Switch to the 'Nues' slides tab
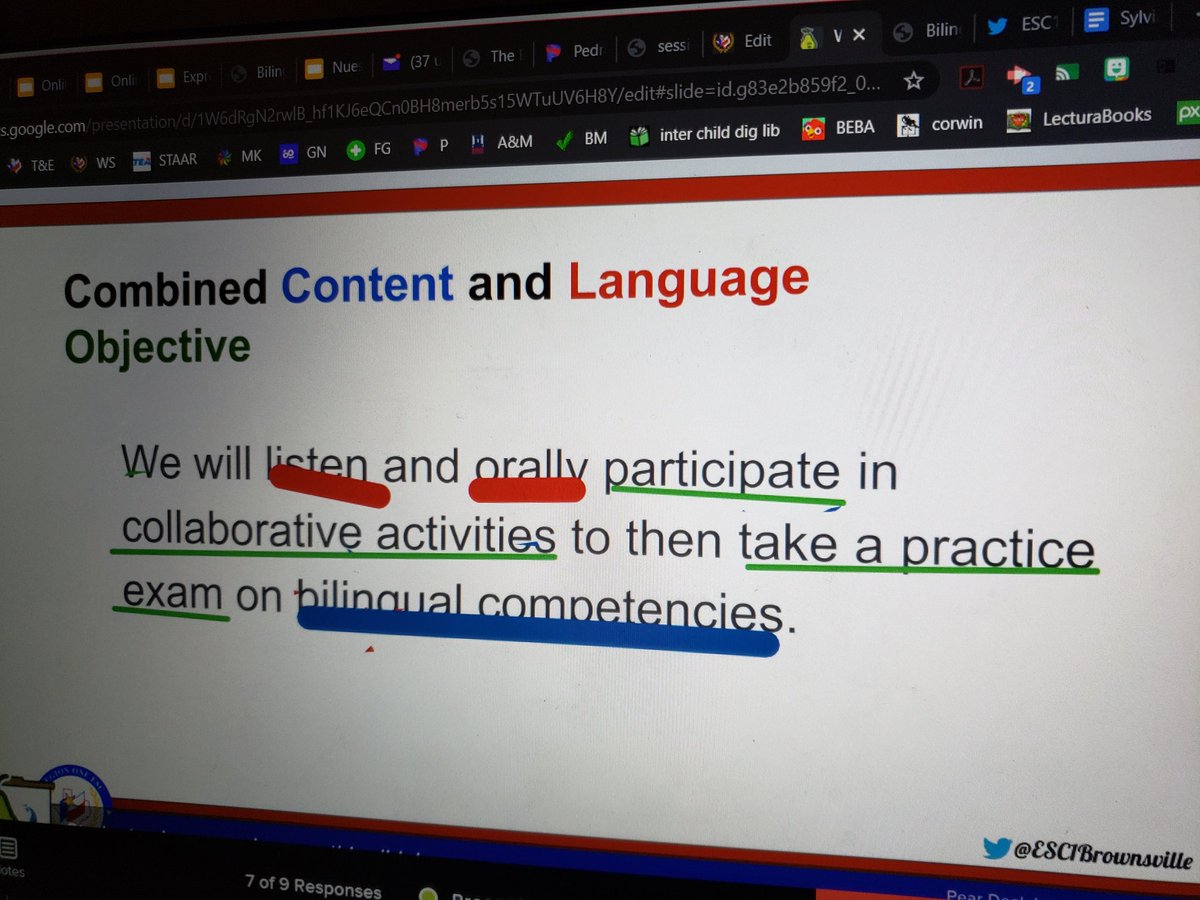Viewport: 1200px width, 900px height. (x=334, y=68)
